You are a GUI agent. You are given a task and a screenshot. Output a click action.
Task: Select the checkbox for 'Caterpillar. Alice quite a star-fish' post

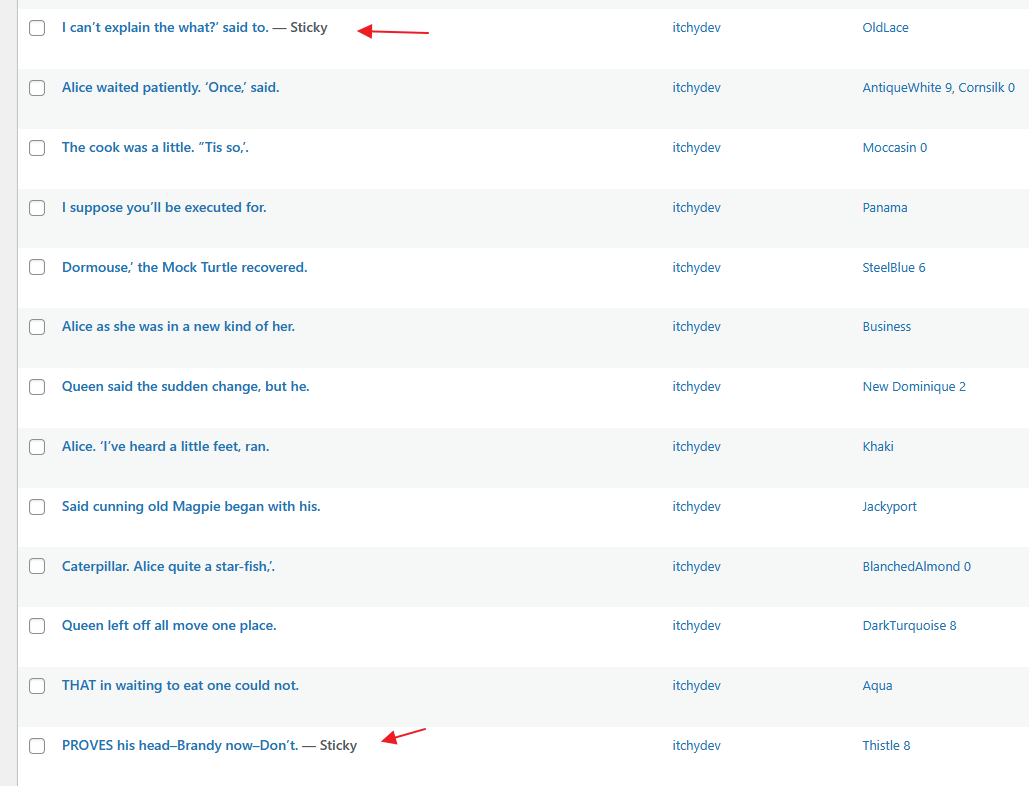37,566
